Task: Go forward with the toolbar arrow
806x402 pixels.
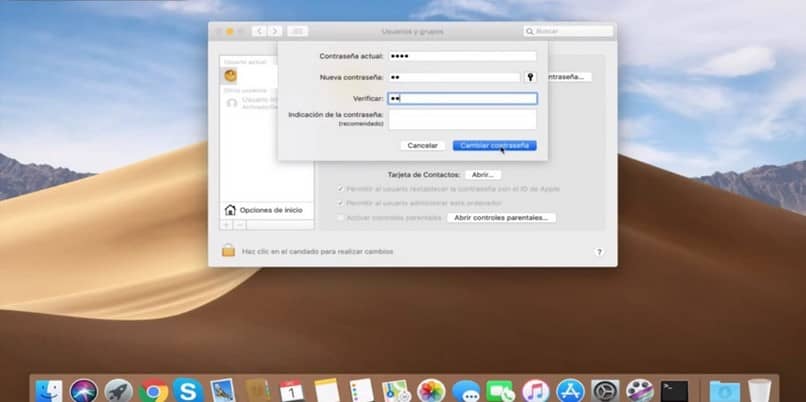Action: click(275, 31)
